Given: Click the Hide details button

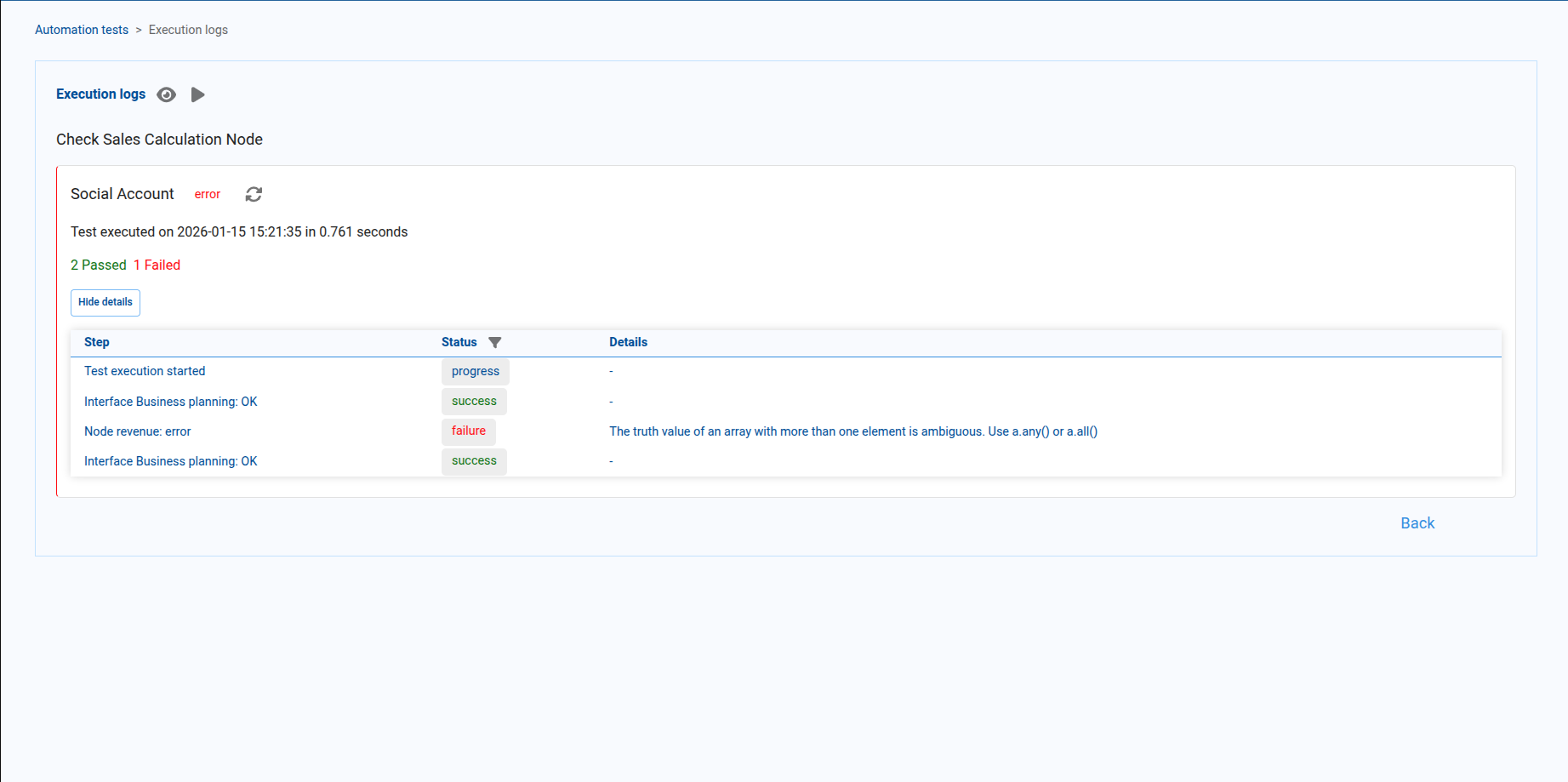Looking at the screenshot, I should click(x=105, y=303).
